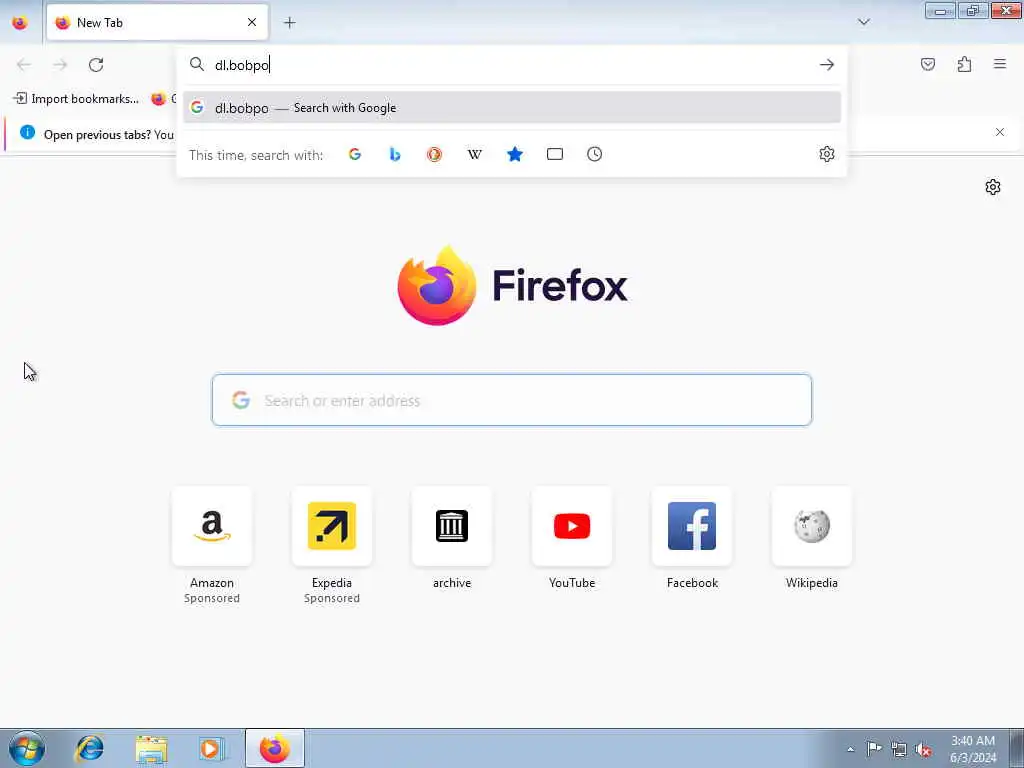Click the Go arrow in the address bar
This screenshot has width=1024, height=768.
tap(827, 65)
